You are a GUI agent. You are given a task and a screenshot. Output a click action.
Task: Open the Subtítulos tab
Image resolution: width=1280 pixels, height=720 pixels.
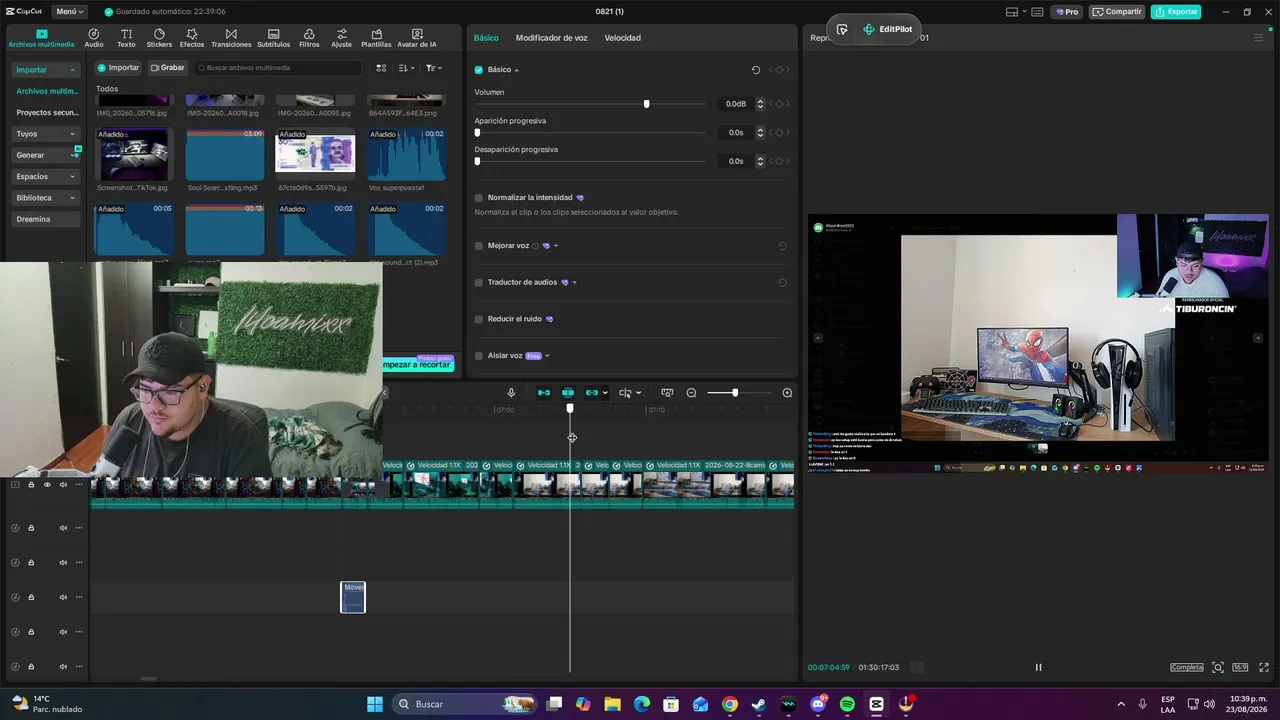pyautogui.click(x=273, y=38)
